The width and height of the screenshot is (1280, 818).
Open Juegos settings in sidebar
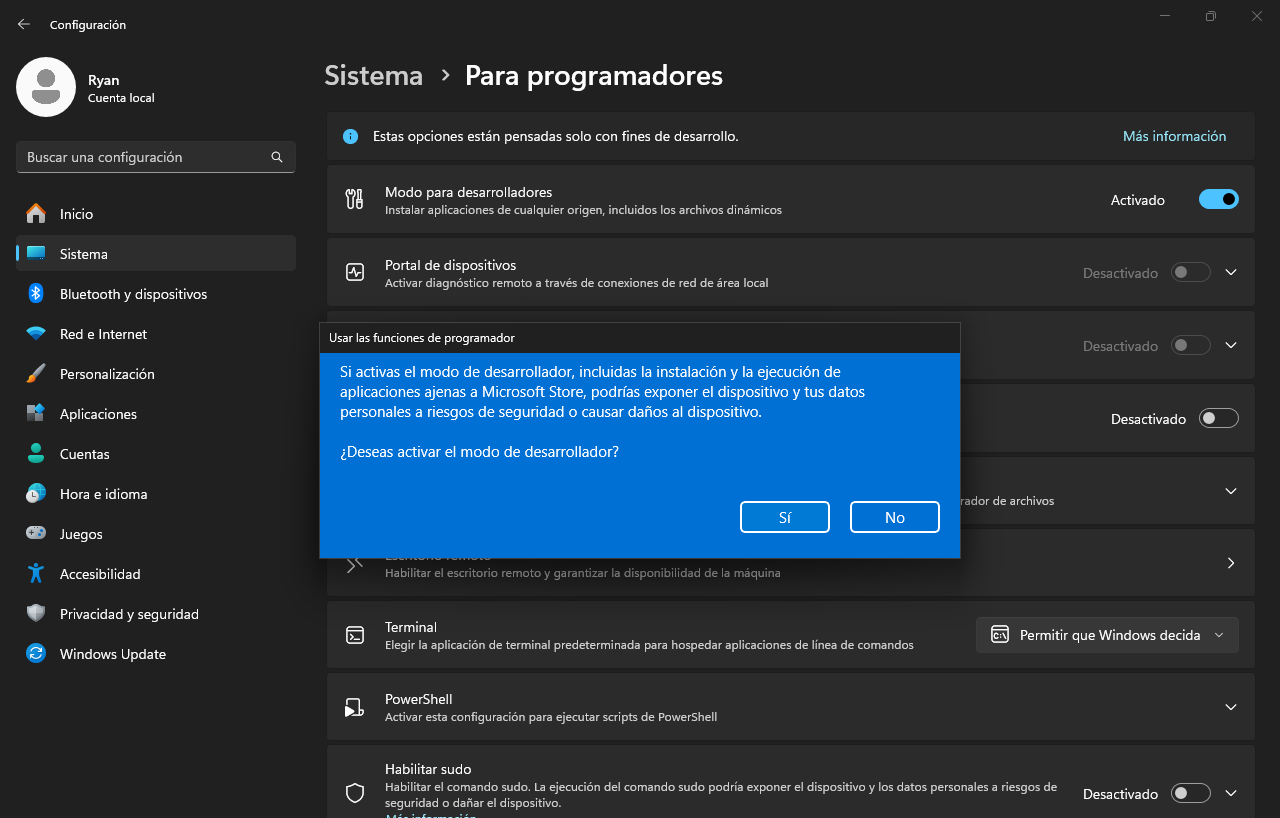pos(156,533)
